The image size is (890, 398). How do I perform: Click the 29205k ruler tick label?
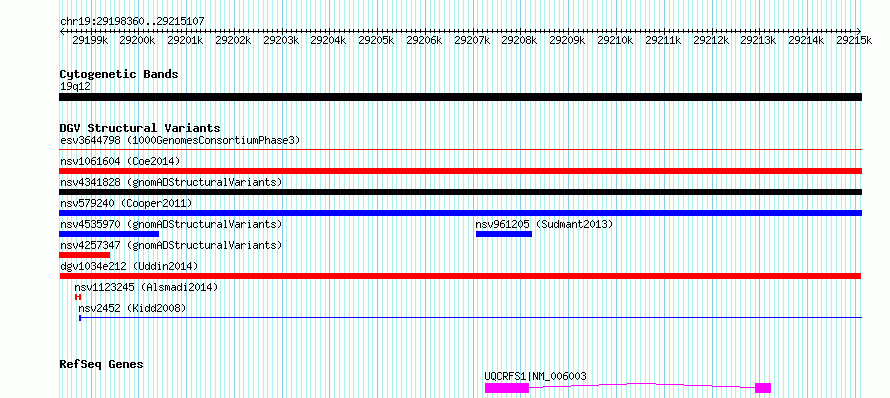coord(376,40)
